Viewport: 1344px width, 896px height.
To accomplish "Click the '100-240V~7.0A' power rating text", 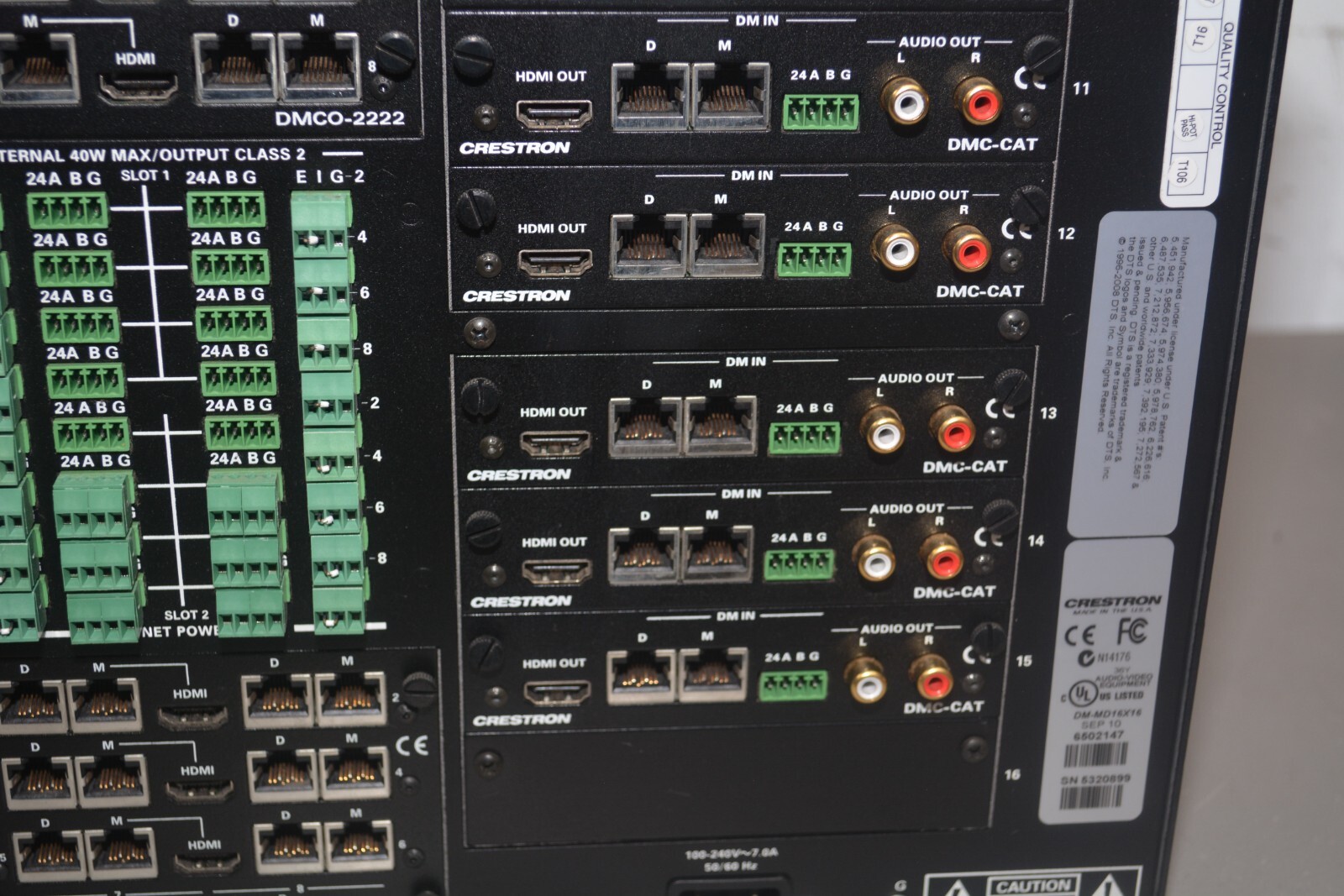I will (x=732, y=853).
